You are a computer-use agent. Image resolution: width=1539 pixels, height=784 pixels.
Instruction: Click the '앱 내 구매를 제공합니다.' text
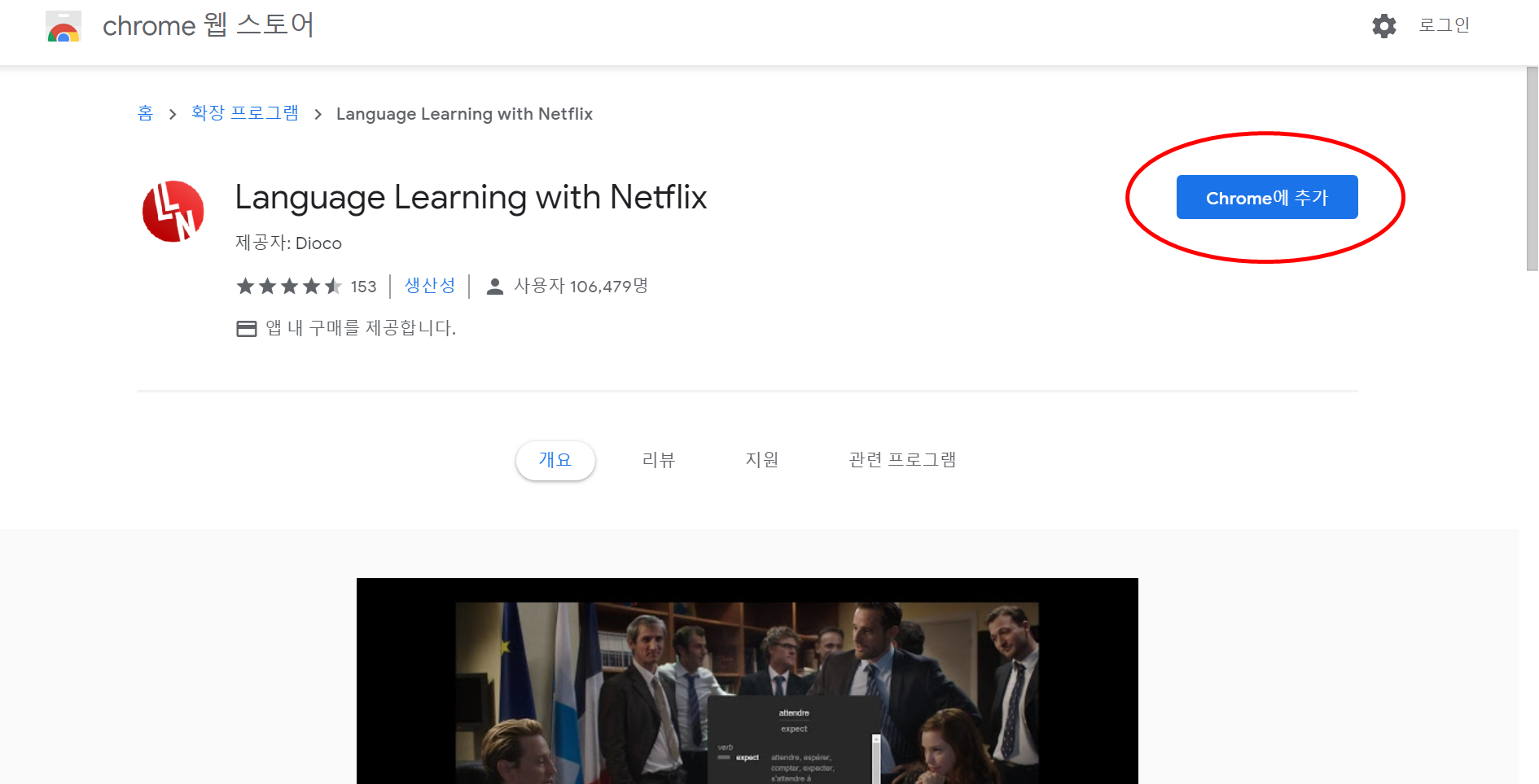pyautogui.click(x=361, y=328)
